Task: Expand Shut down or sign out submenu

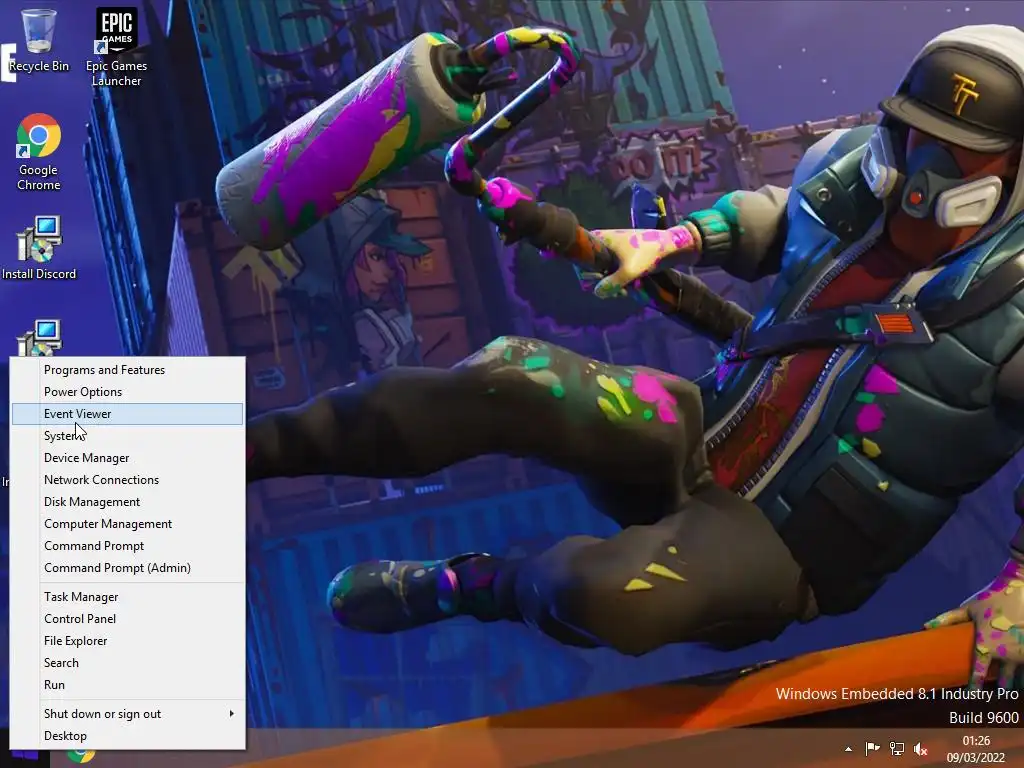Action: (x=127, y=714)
